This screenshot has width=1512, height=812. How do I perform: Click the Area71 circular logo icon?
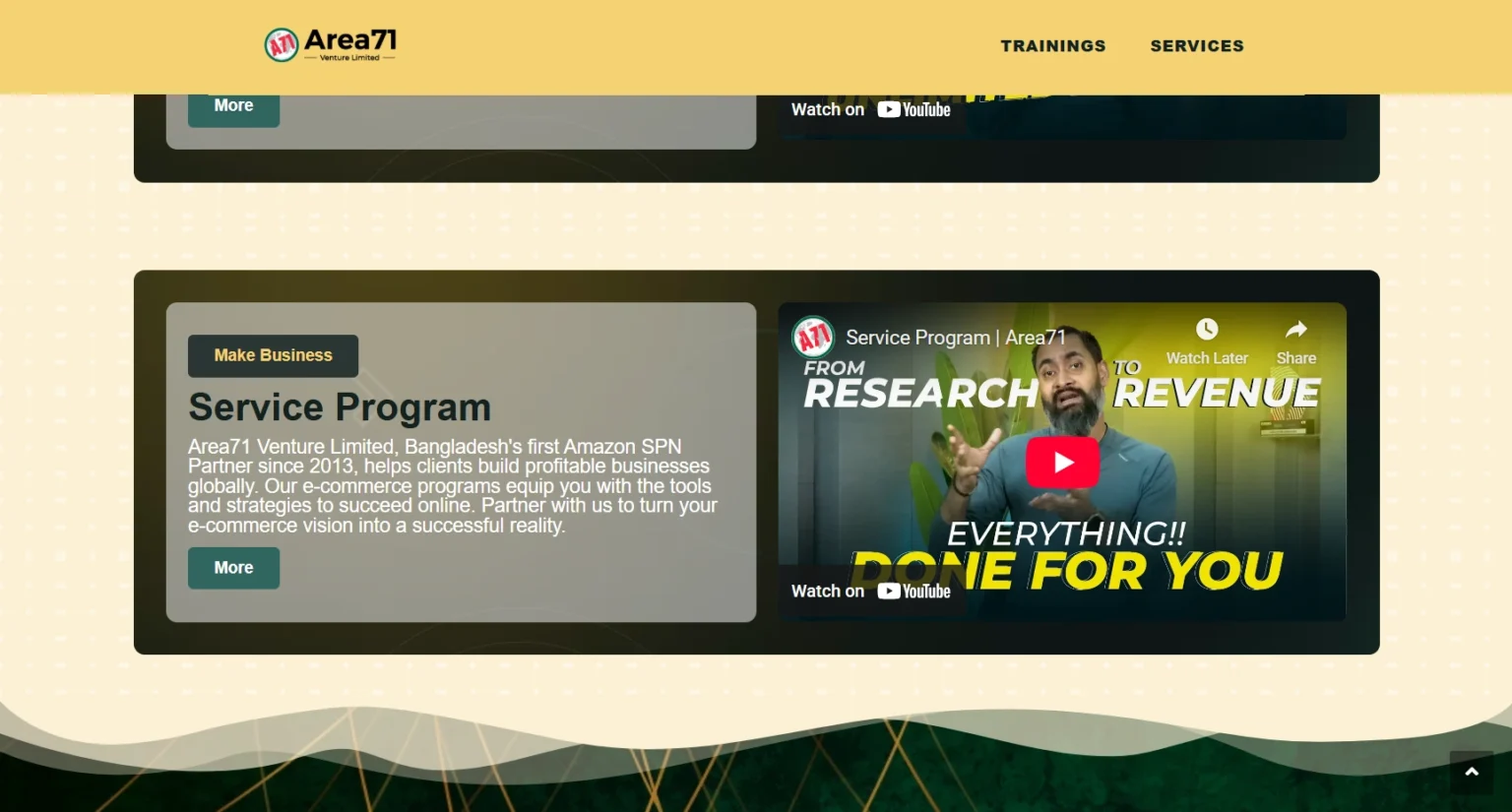coord(282,45)
